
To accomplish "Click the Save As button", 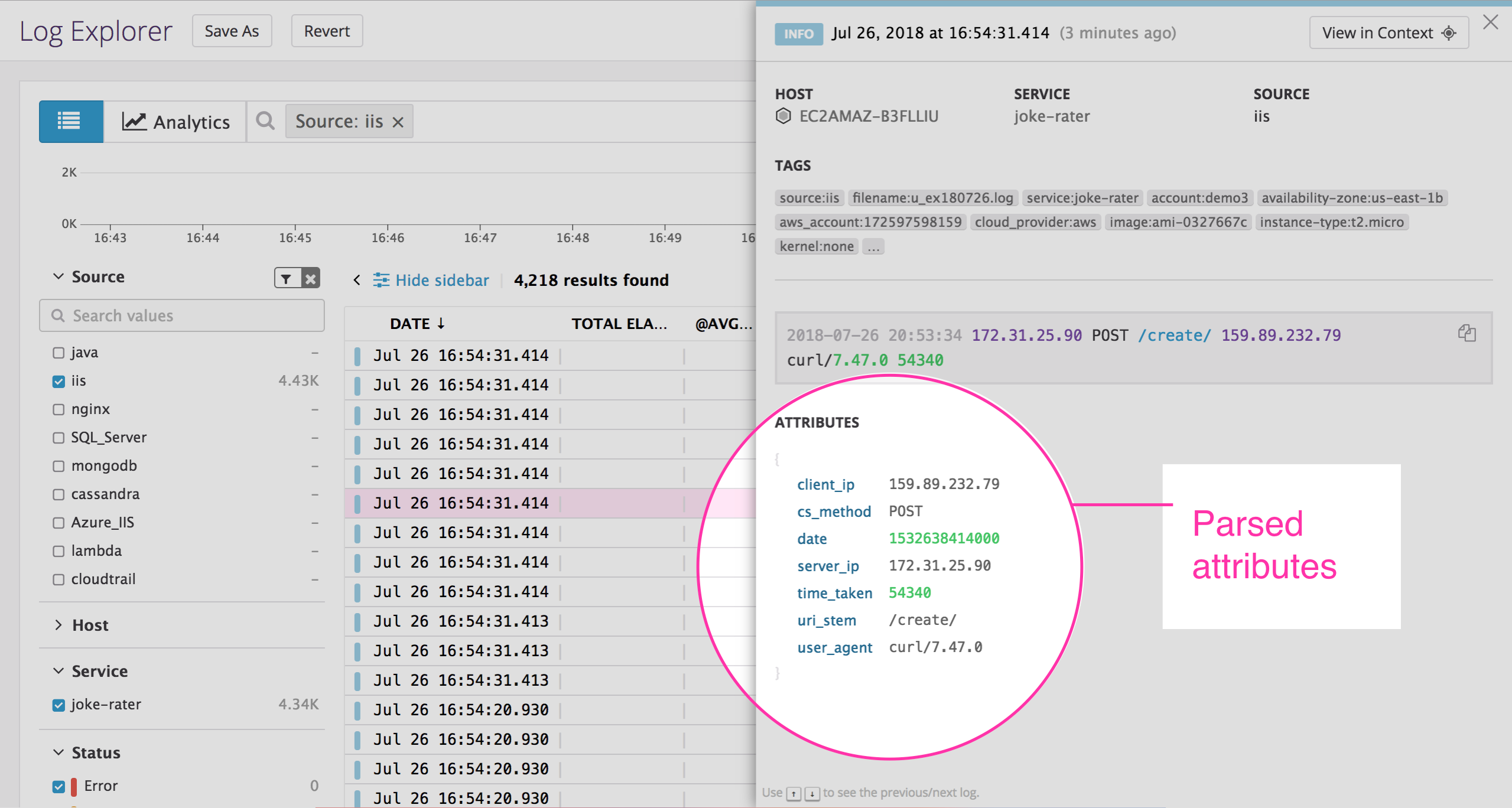I will (x=232, y=31).
